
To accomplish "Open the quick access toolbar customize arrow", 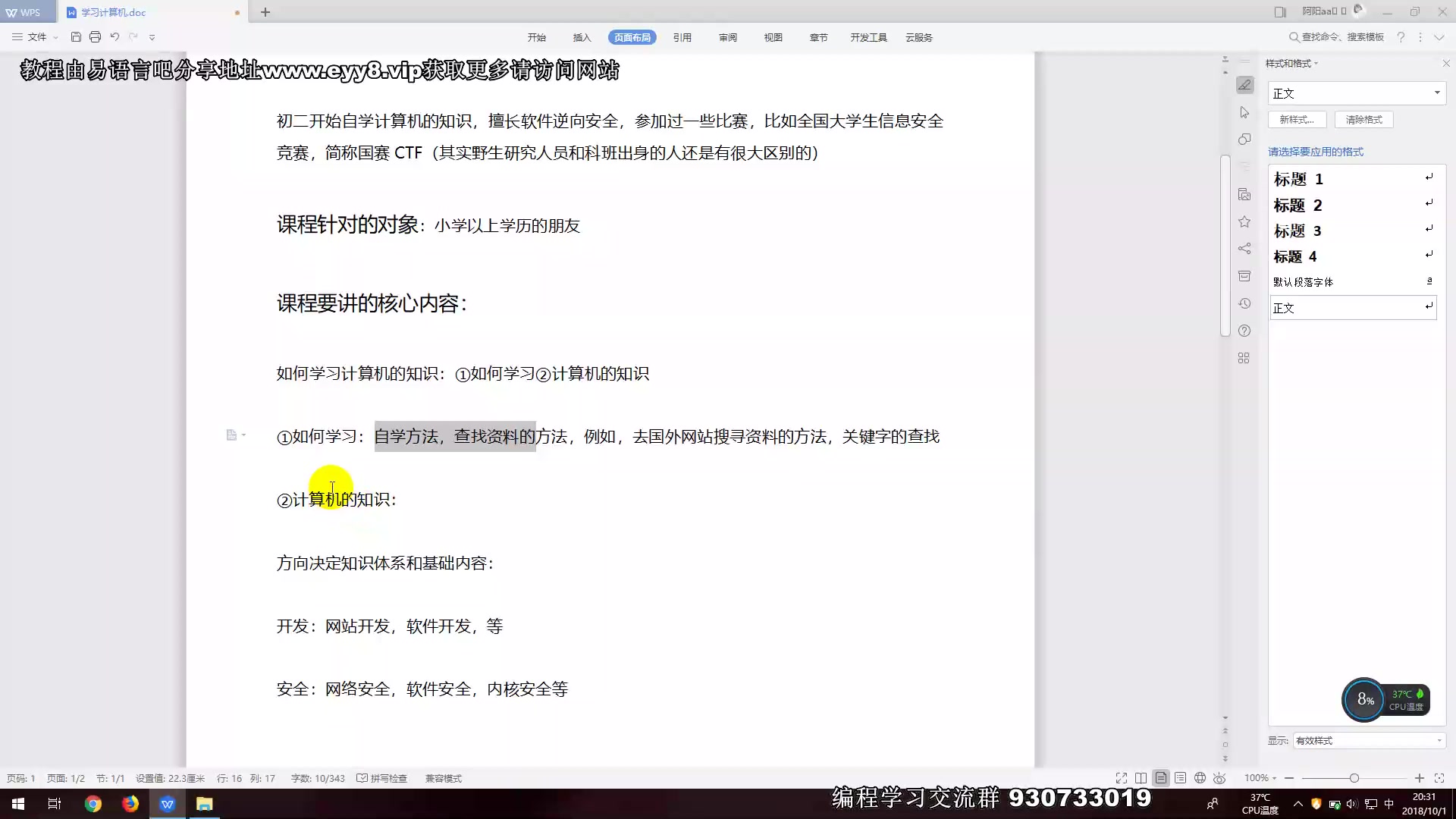I will (152, 37).
